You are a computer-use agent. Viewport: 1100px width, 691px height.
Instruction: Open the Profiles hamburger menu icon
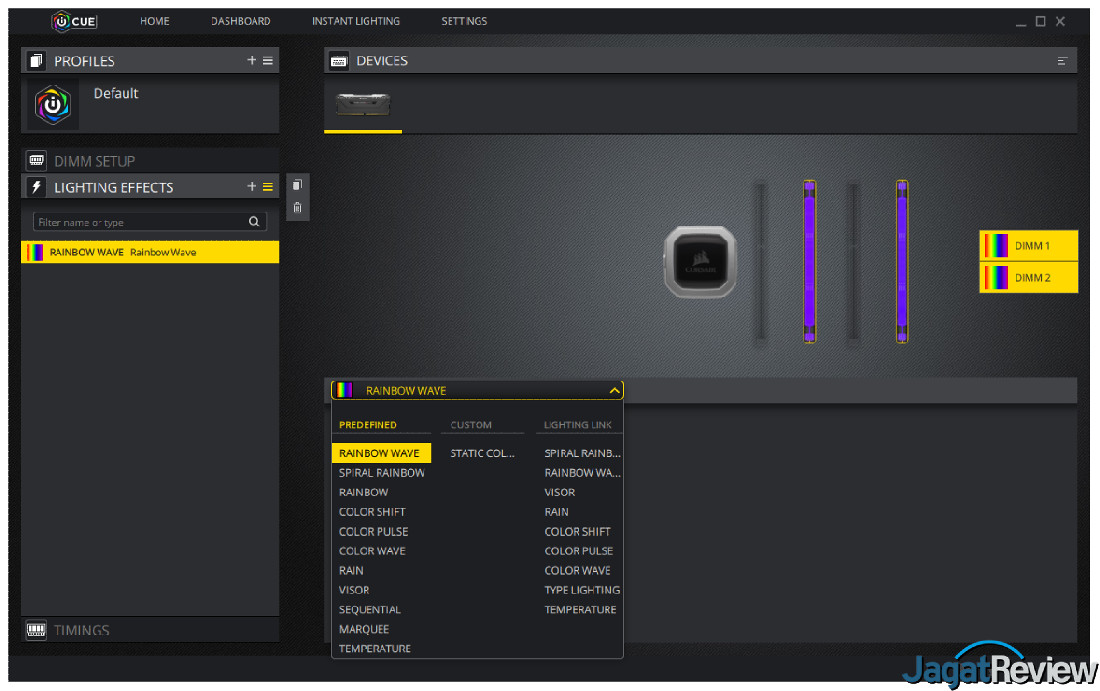268,61
